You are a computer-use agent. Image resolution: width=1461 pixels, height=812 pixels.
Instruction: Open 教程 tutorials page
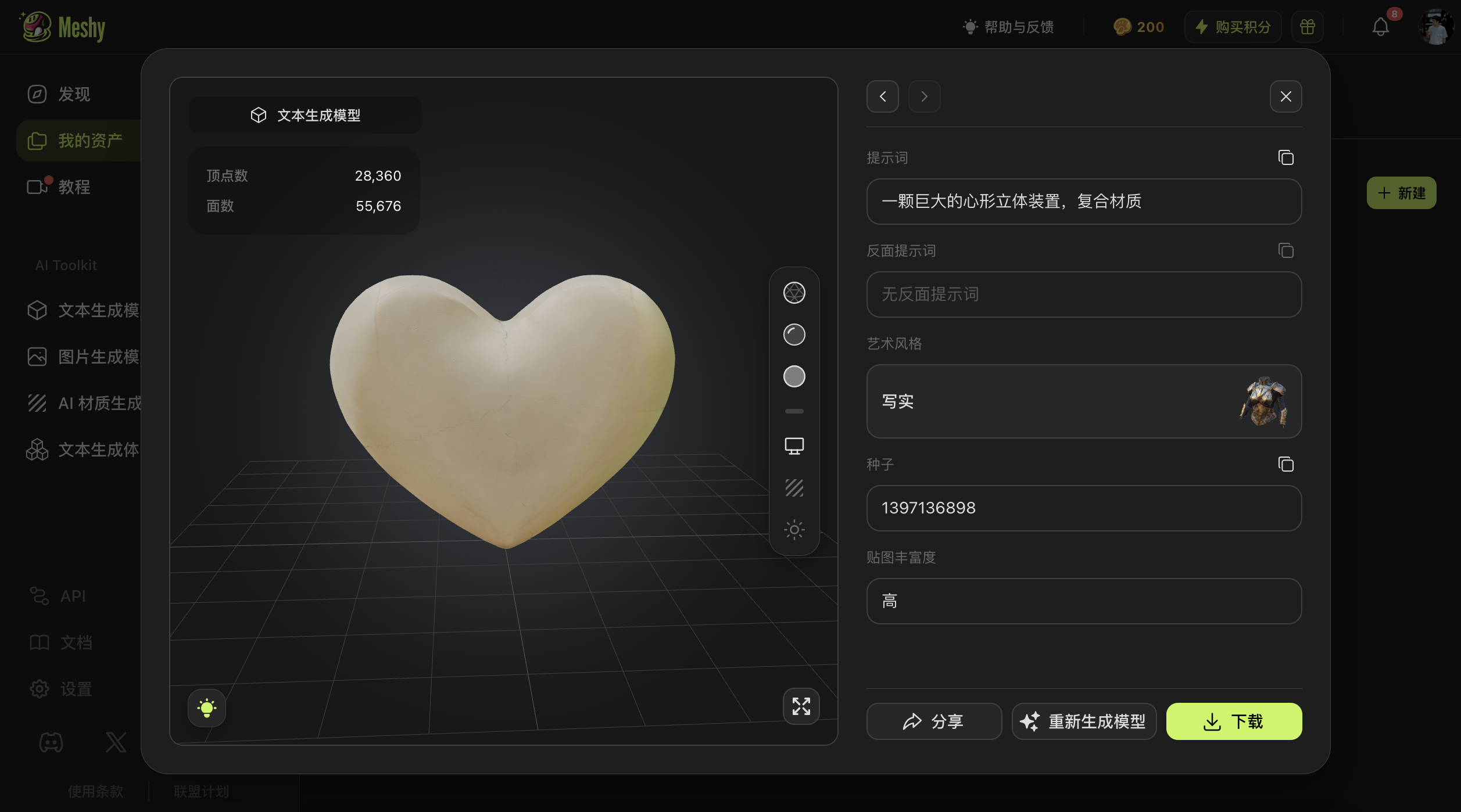(x=58, y=186)
